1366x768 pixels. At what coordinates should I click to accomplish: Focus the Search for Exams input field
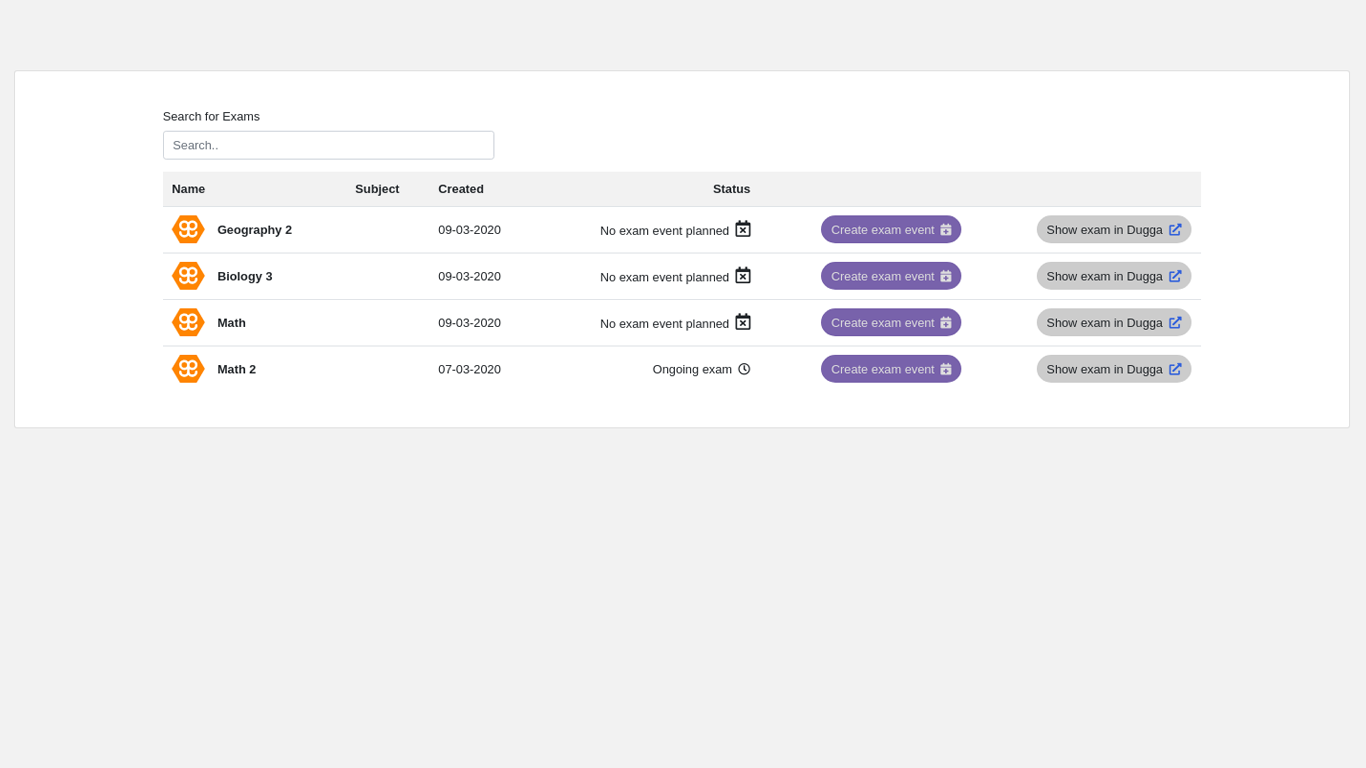(328, 145)
